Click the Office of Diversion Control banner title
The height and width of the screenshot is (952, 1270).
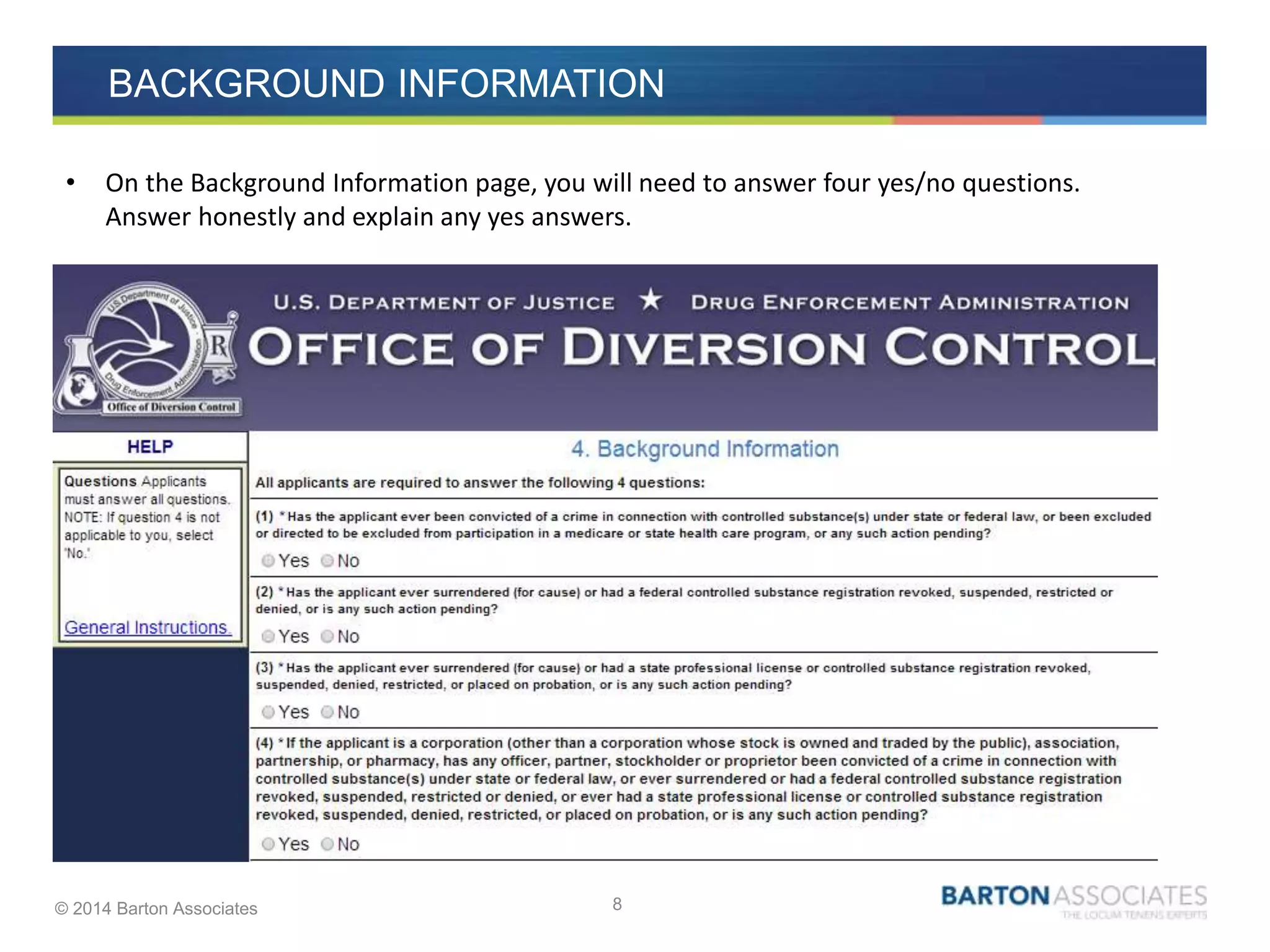[x=701, y=348]
